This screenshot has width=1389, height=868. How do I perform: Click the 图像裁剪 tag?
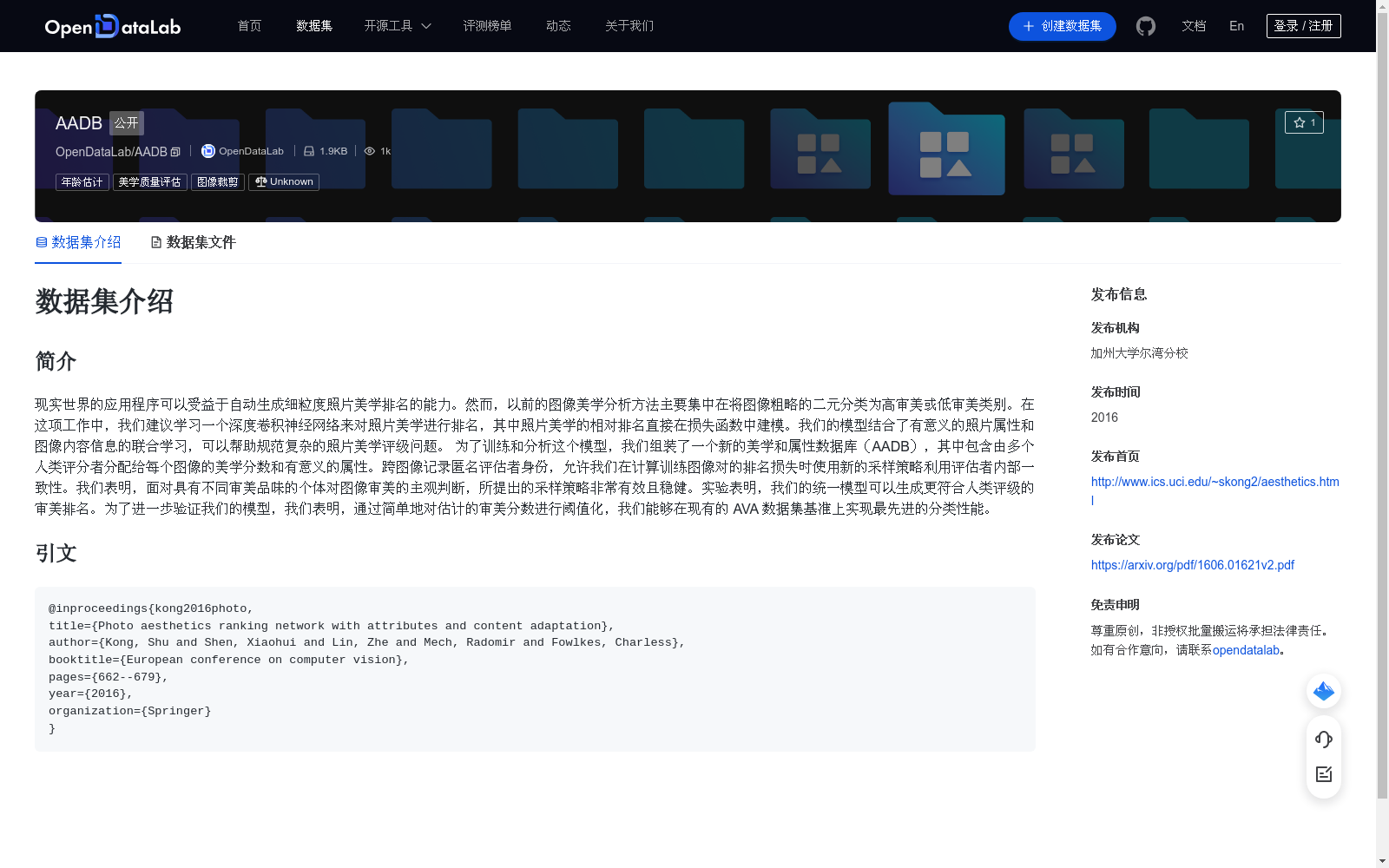(x=217, y=182)
